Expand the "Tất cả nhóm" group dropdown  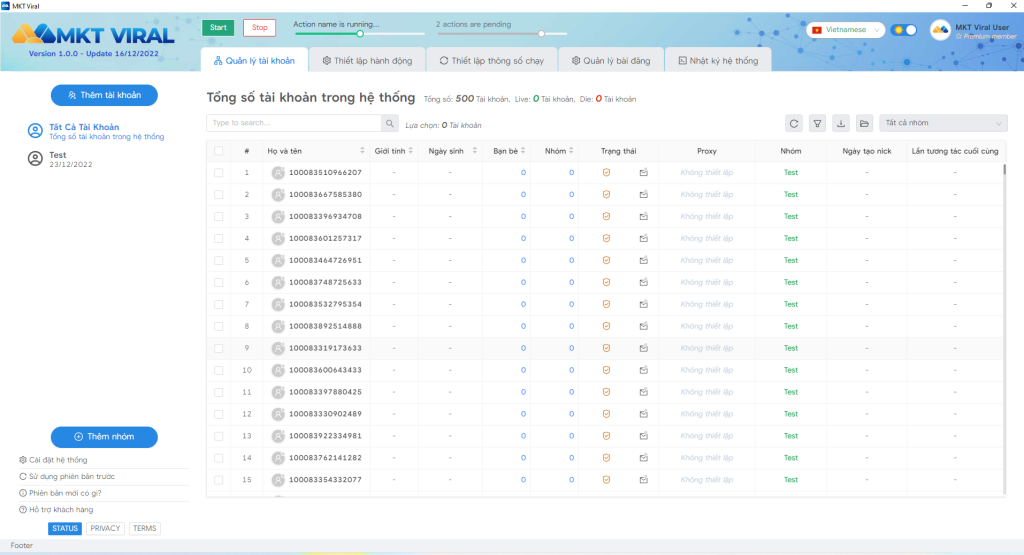(943, 123)
